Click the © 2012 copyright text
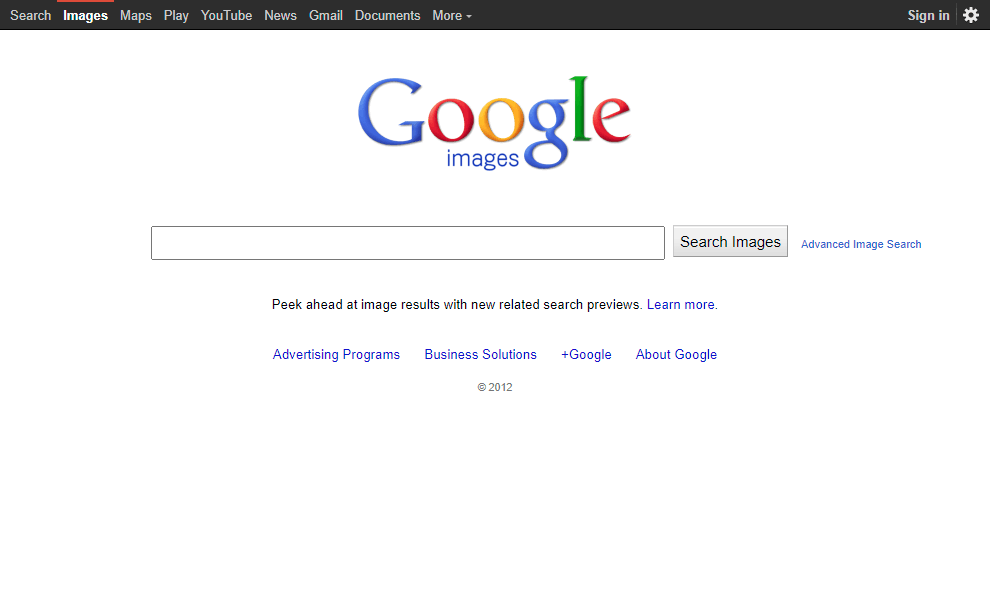The height and width of the screenshot is (600, 990). click(495, 387)
